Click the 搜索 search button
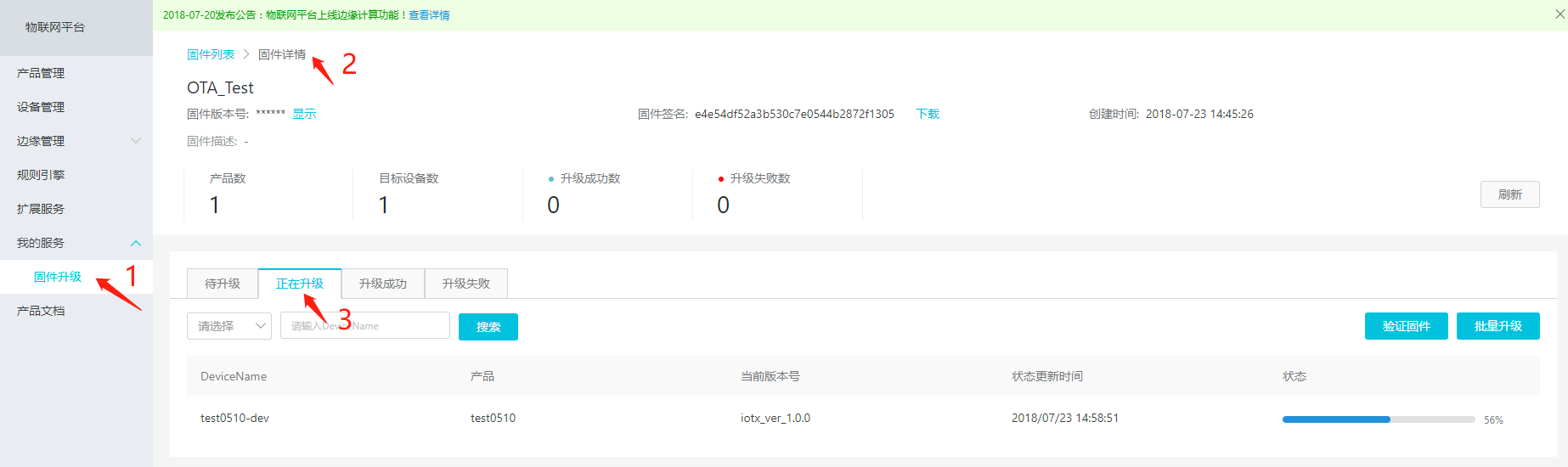 click(x=488, y=327)
